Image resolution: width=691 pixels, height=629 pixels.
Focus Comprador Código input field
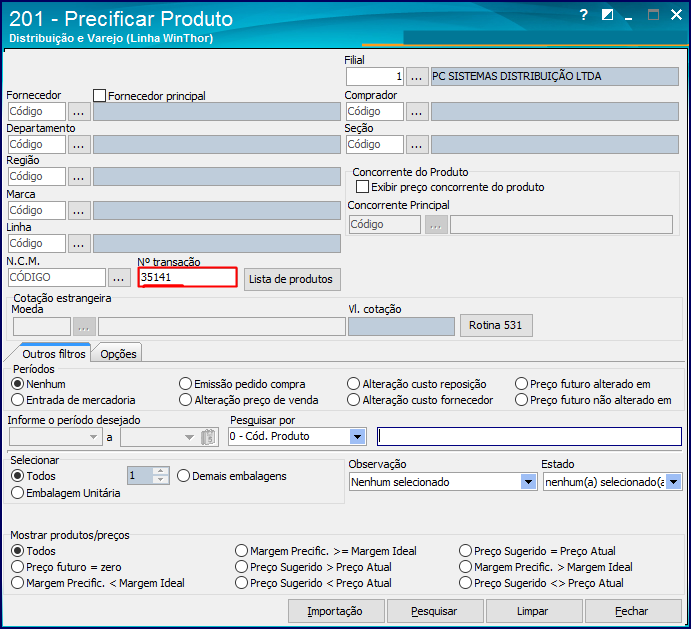[x=375, y=112]
